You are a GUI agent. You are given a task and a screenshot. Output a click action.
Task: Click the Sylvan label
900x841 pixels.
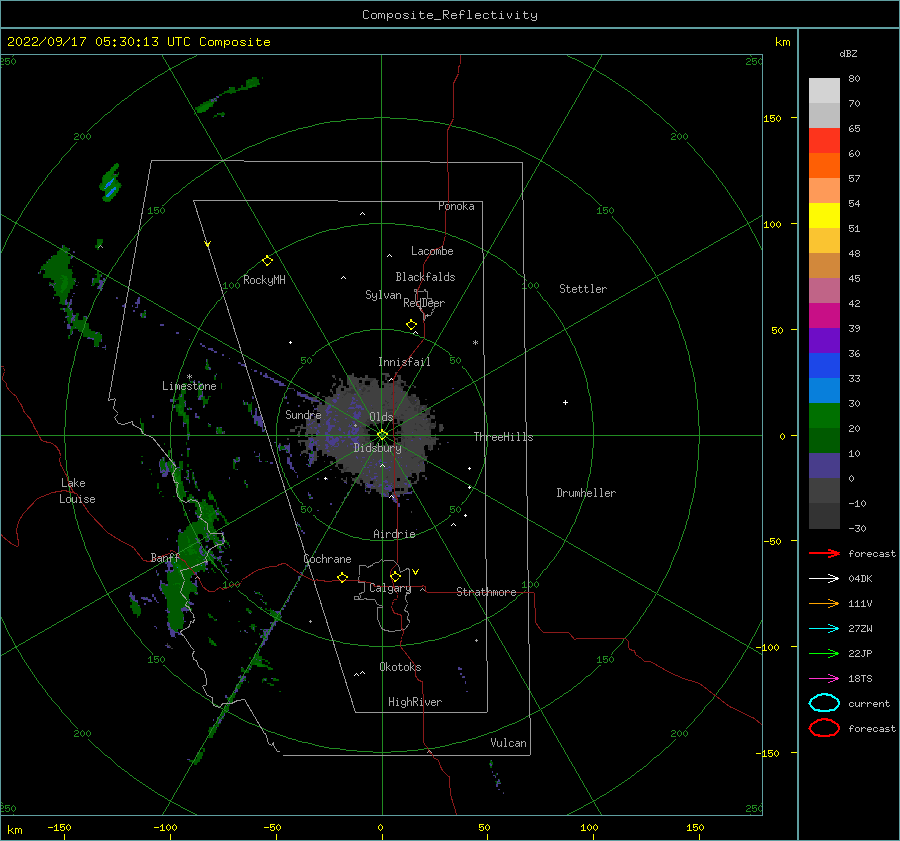[x=383, y=295]
